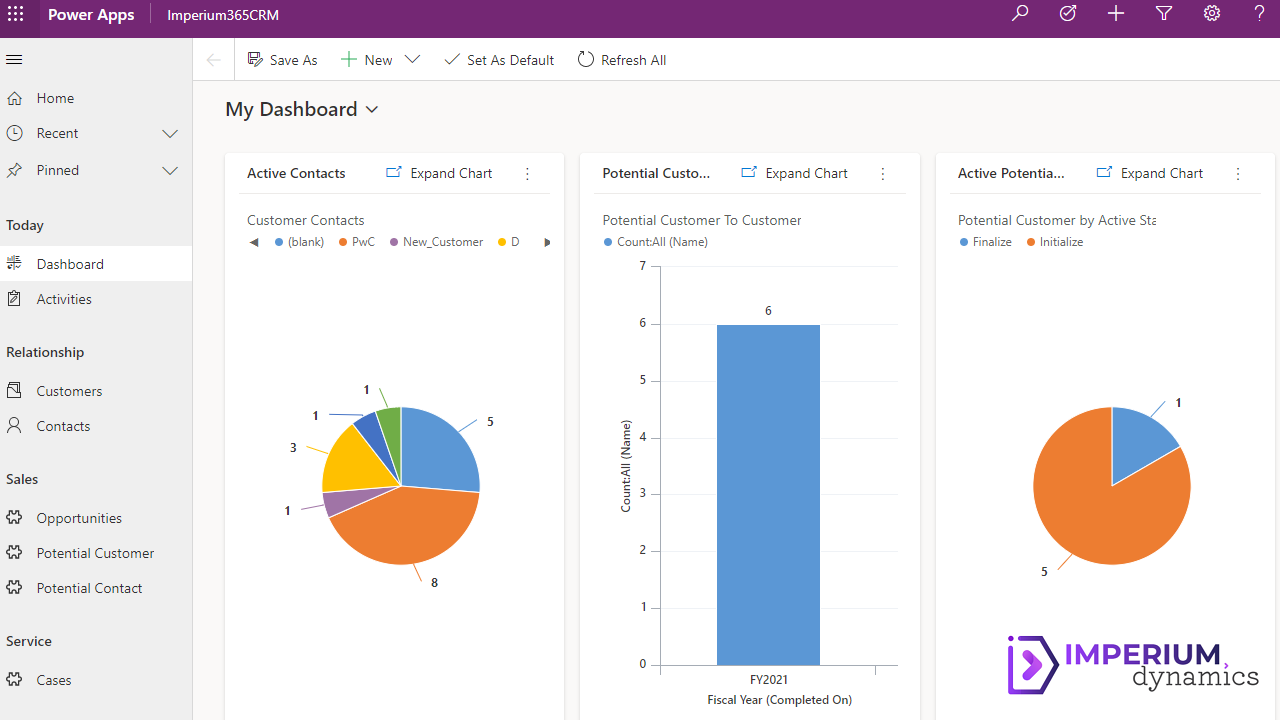1280x720 pixels.
Task: Open Customers under Relationship
Action: pyautogui.click(x=70, y=391)
